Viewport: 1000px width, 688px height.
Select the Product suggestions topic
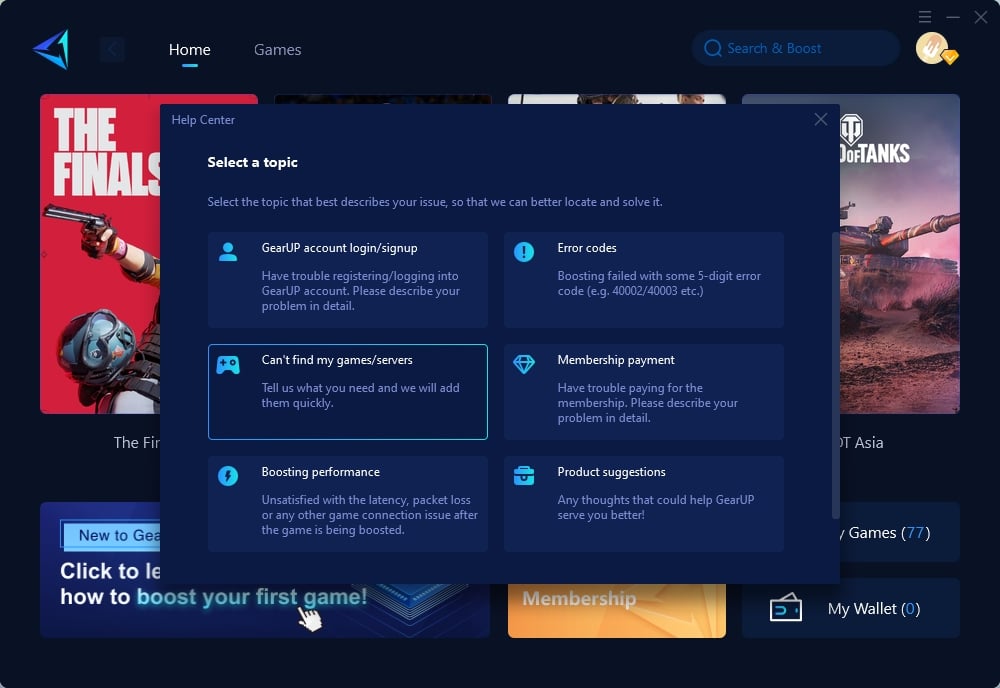pos(643,504)
